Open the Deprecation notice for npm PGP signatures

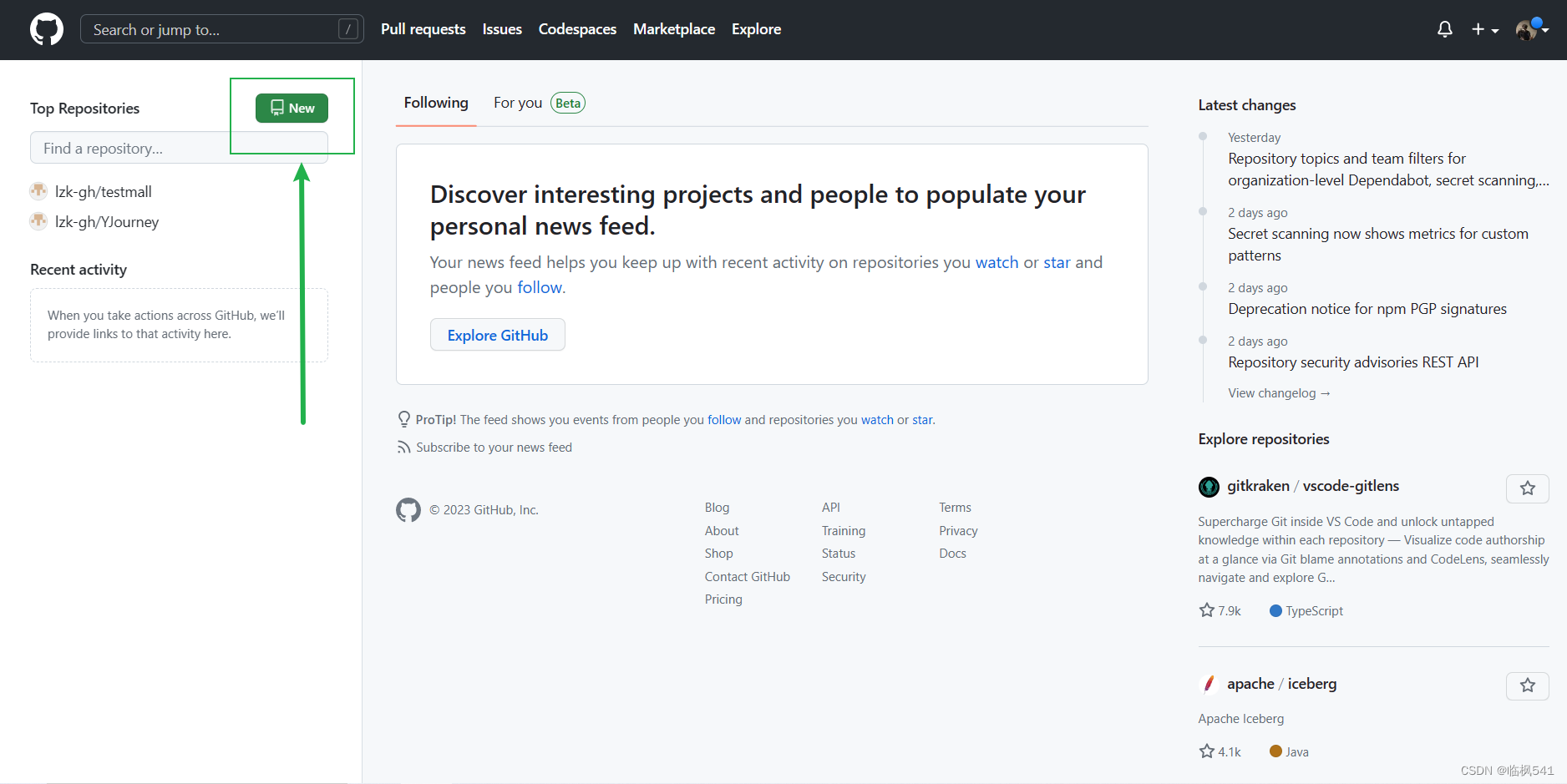pos(1367,309)
